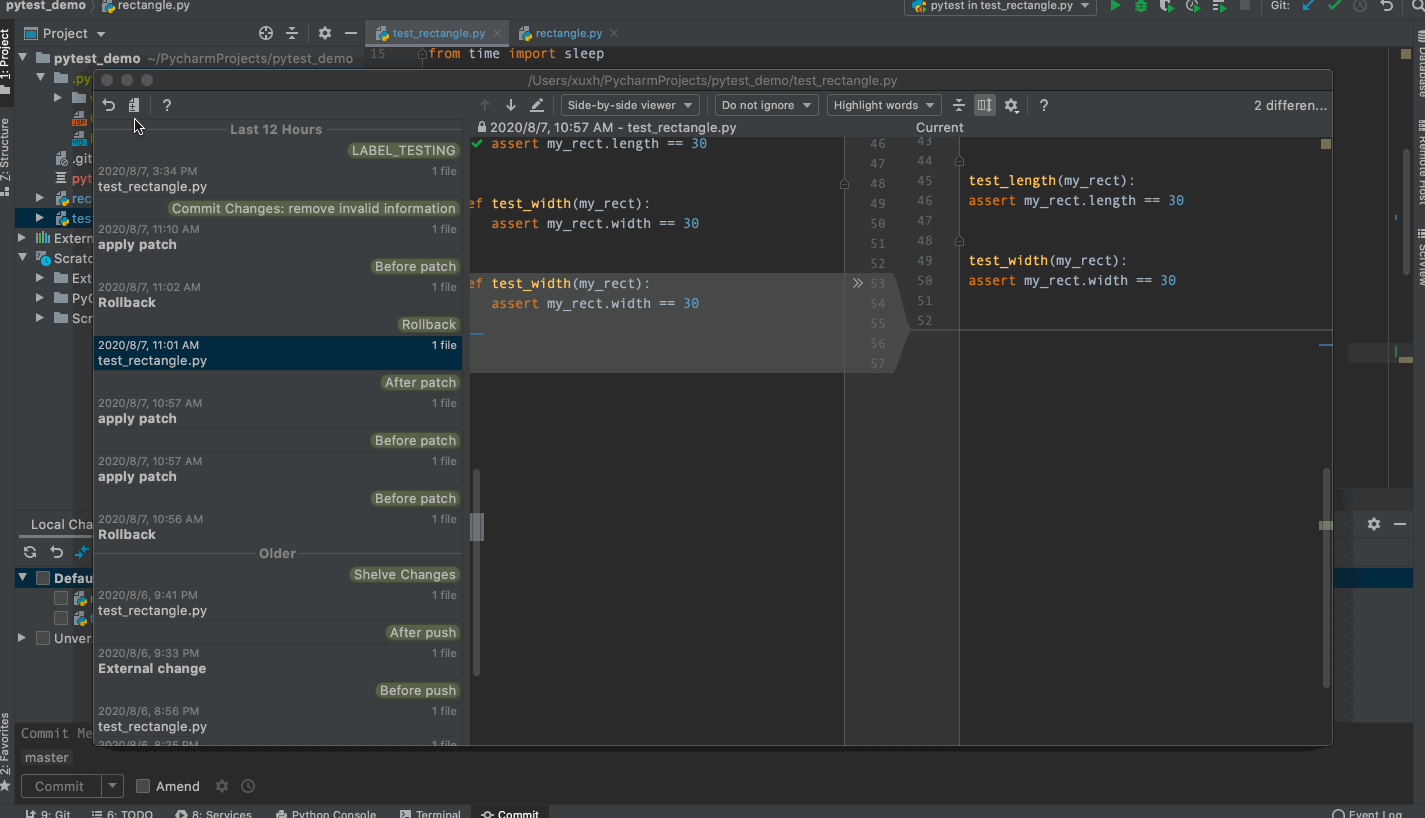1425x818 pixels.
Task: Check second file under Default changelist
Action: (61, 618)
